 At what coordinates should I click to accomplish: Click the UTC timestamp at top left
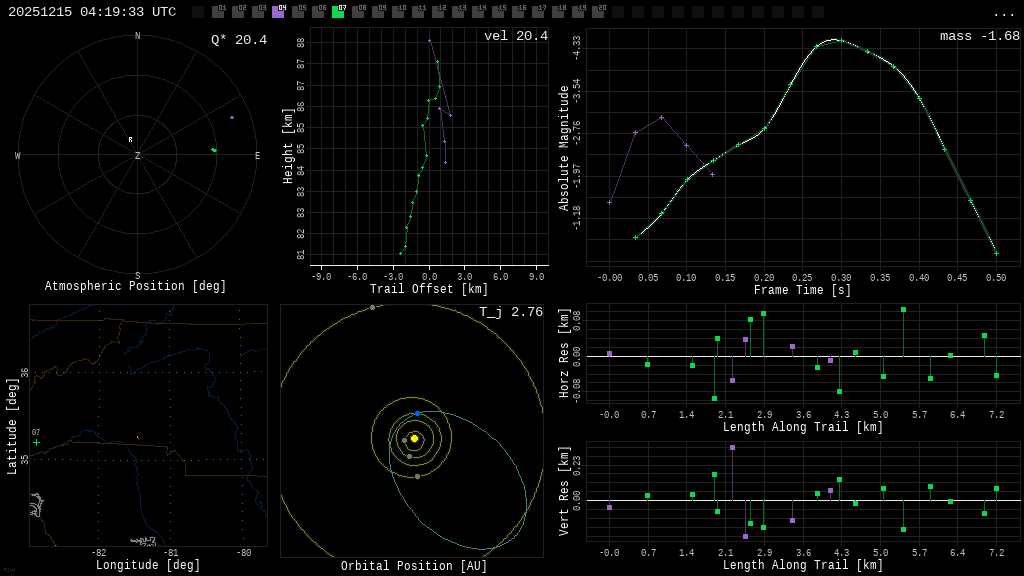pyautogui.click(x=92, y=12)
